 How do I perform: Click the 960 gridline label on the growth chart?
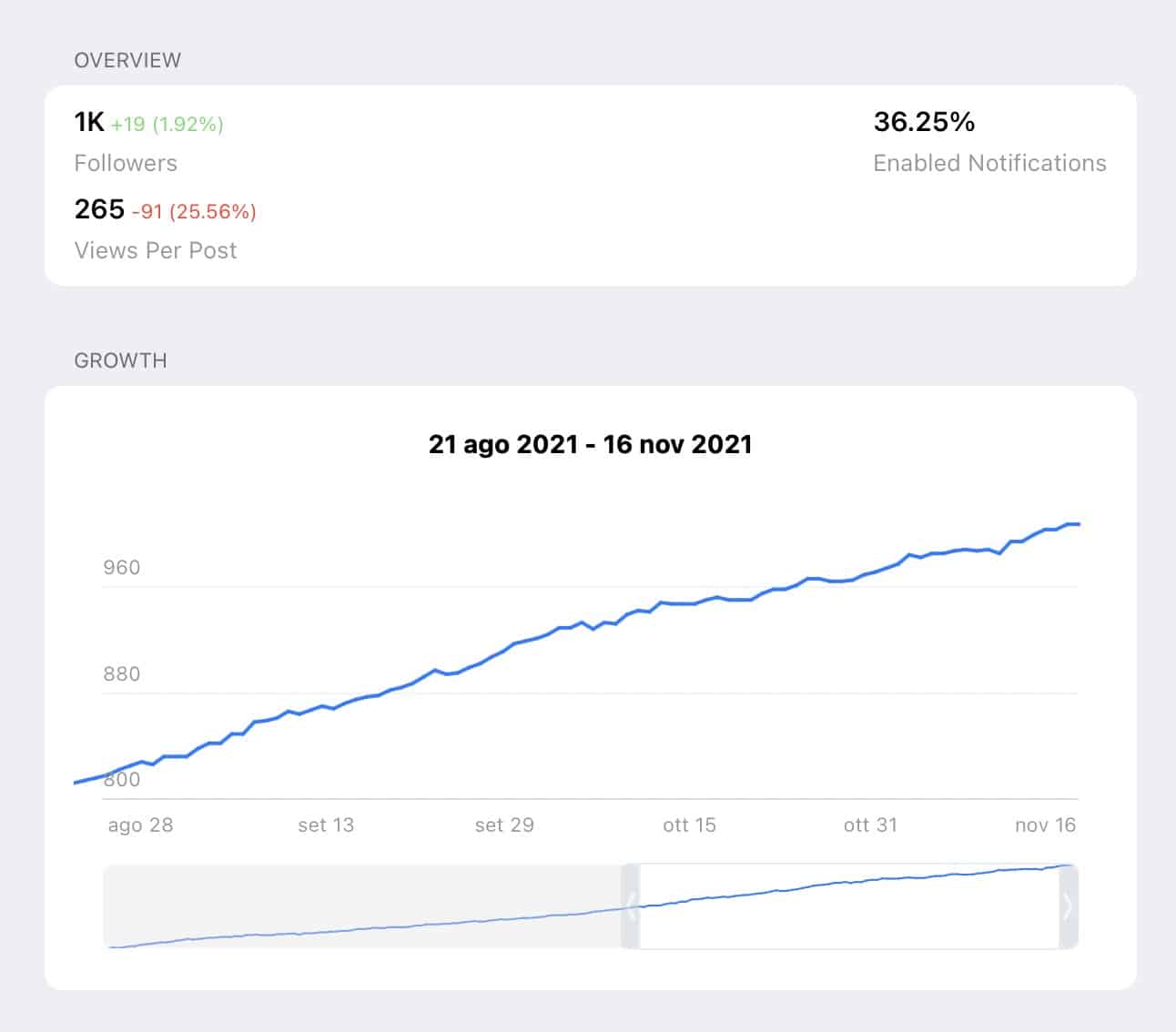tap(122, 568)
